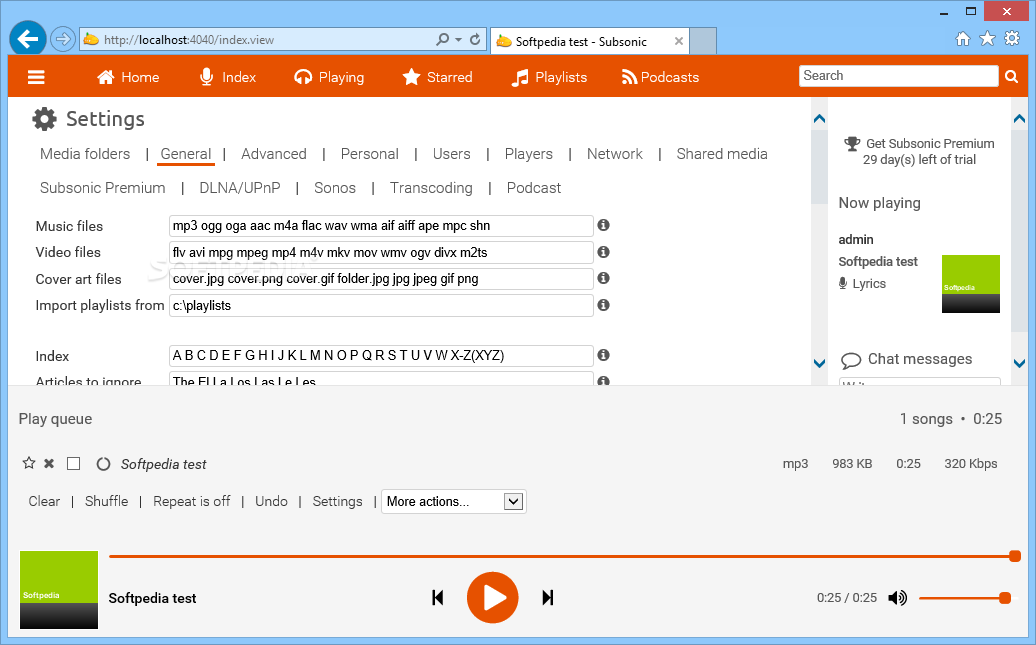Click the Now playing album art thumbnail
Screen dimensions: 1036x645
click(x=971, y=284)
